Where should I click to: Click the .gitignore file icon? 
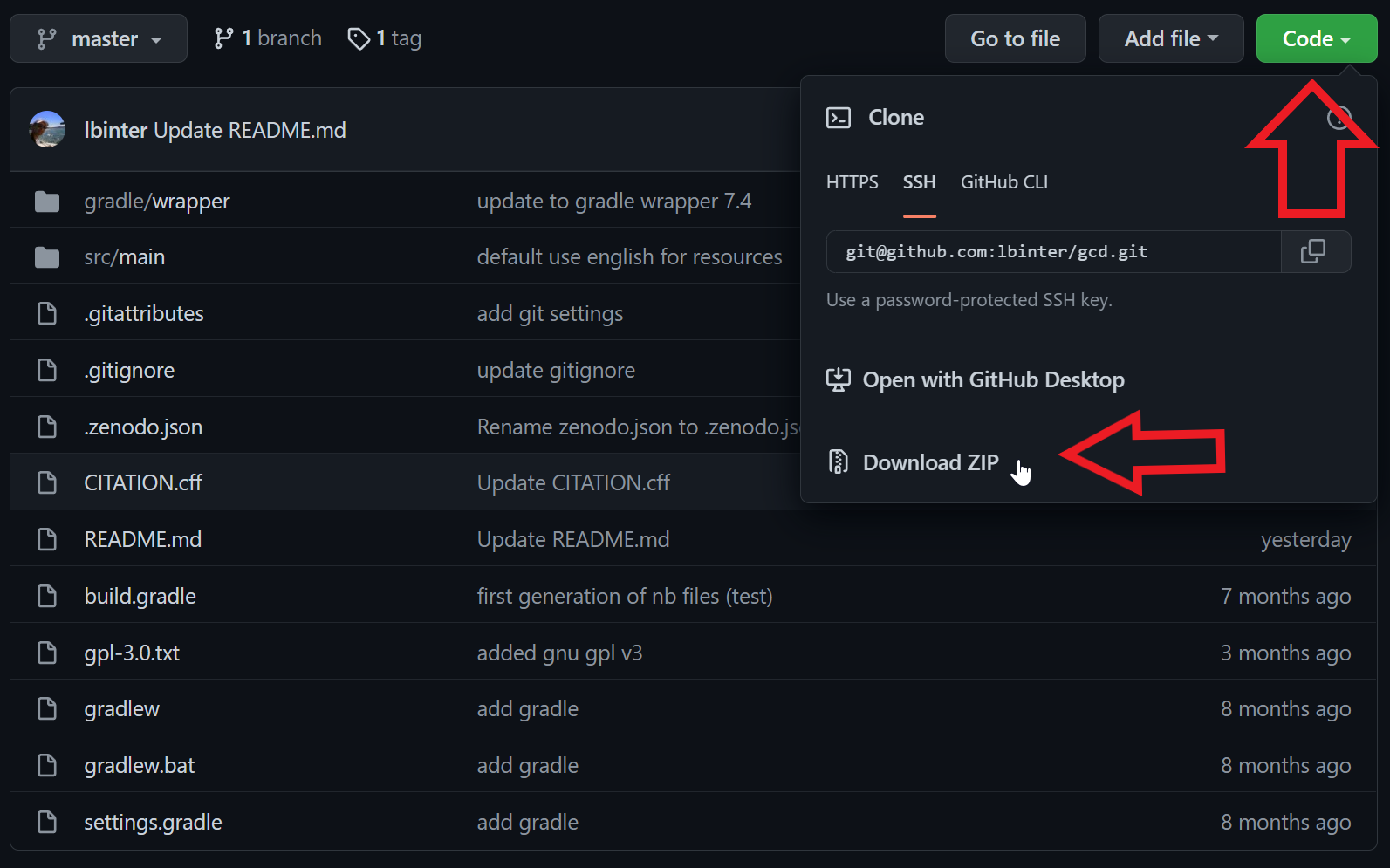[x=47, y=370]
